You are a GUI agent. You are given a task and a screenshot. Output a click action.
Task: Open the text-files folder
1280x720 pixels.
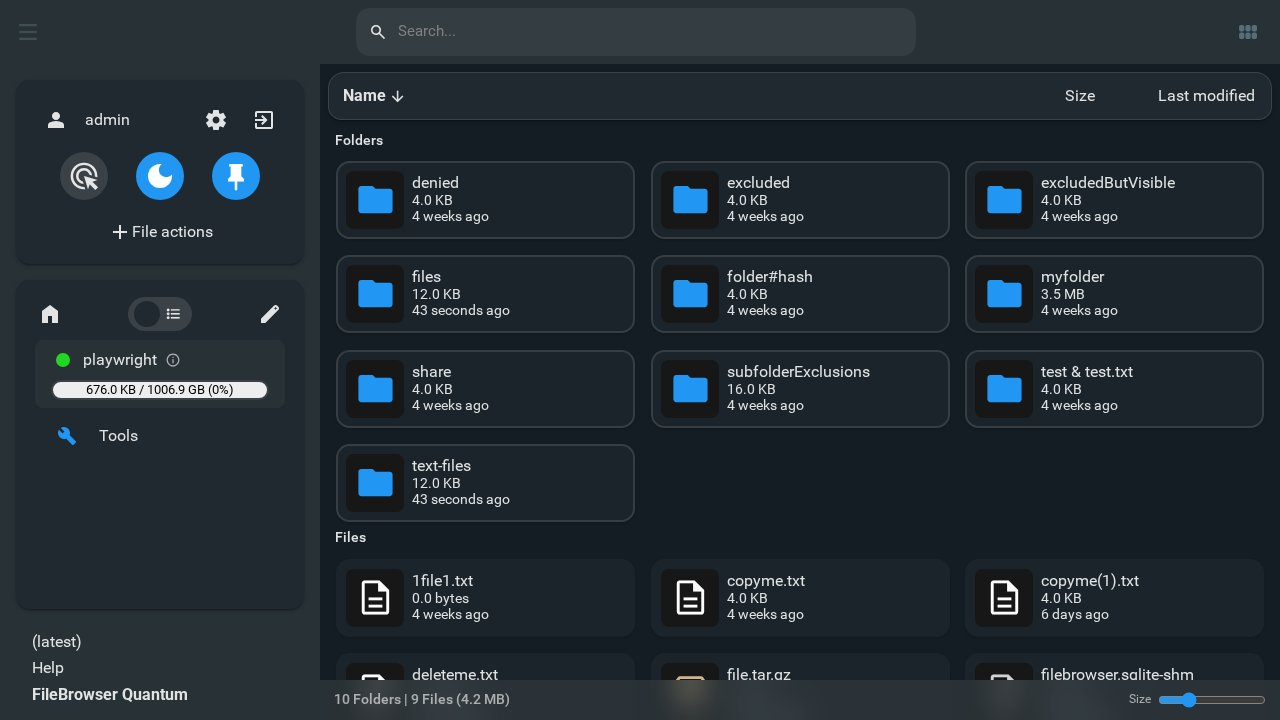pyautogui.click(x=485, y=483)
